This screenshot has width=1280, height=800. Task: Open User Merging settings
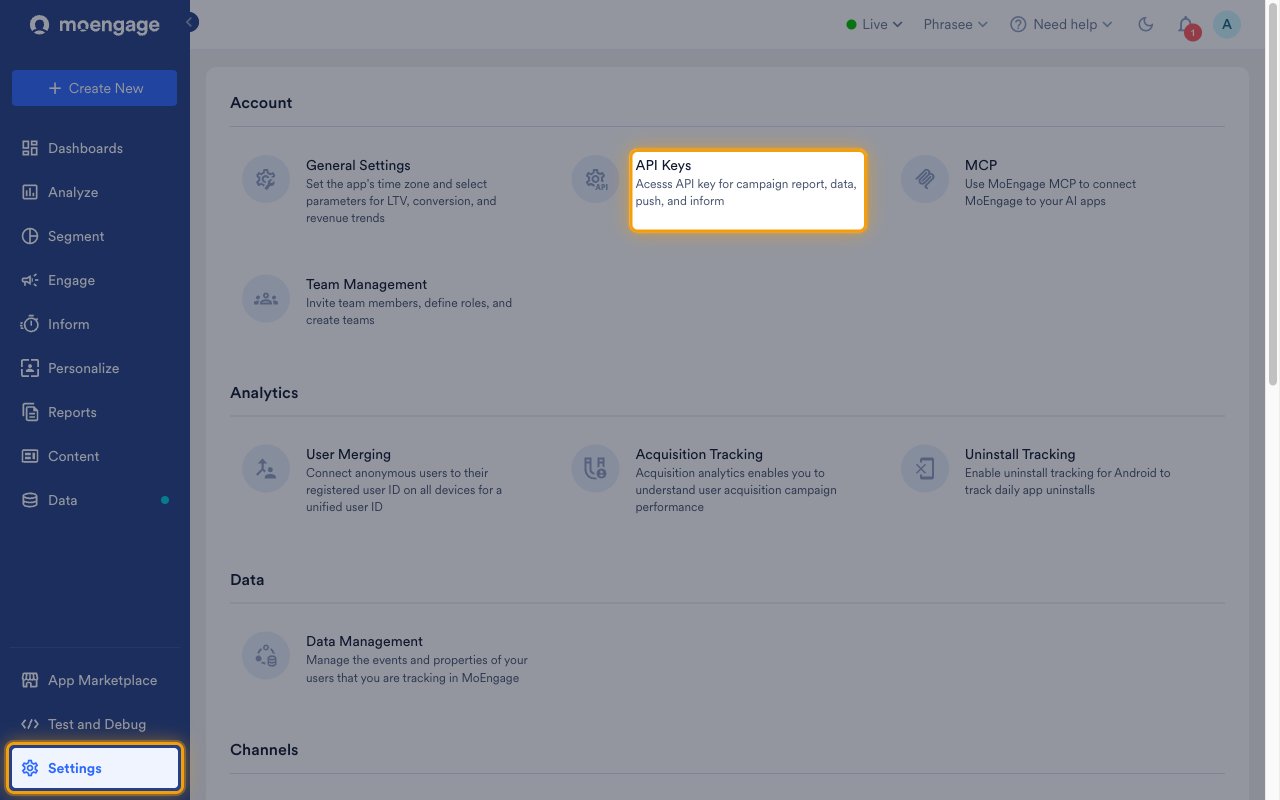coord(348,454)
